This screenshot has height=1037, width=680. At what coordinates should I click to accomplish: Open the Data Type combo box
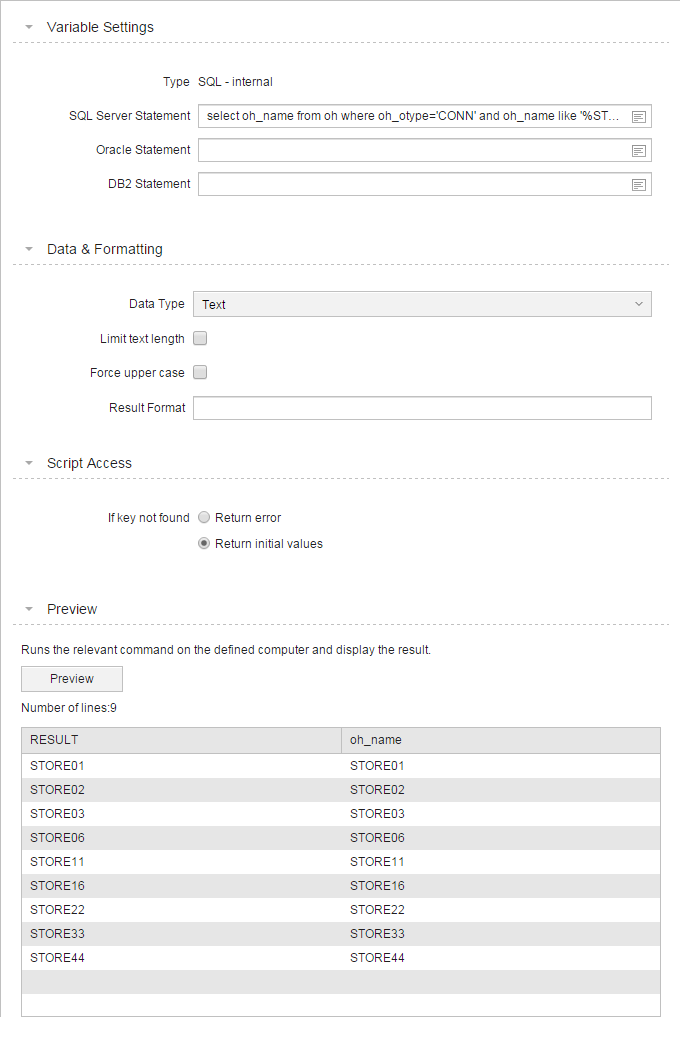tap(422, 303)
